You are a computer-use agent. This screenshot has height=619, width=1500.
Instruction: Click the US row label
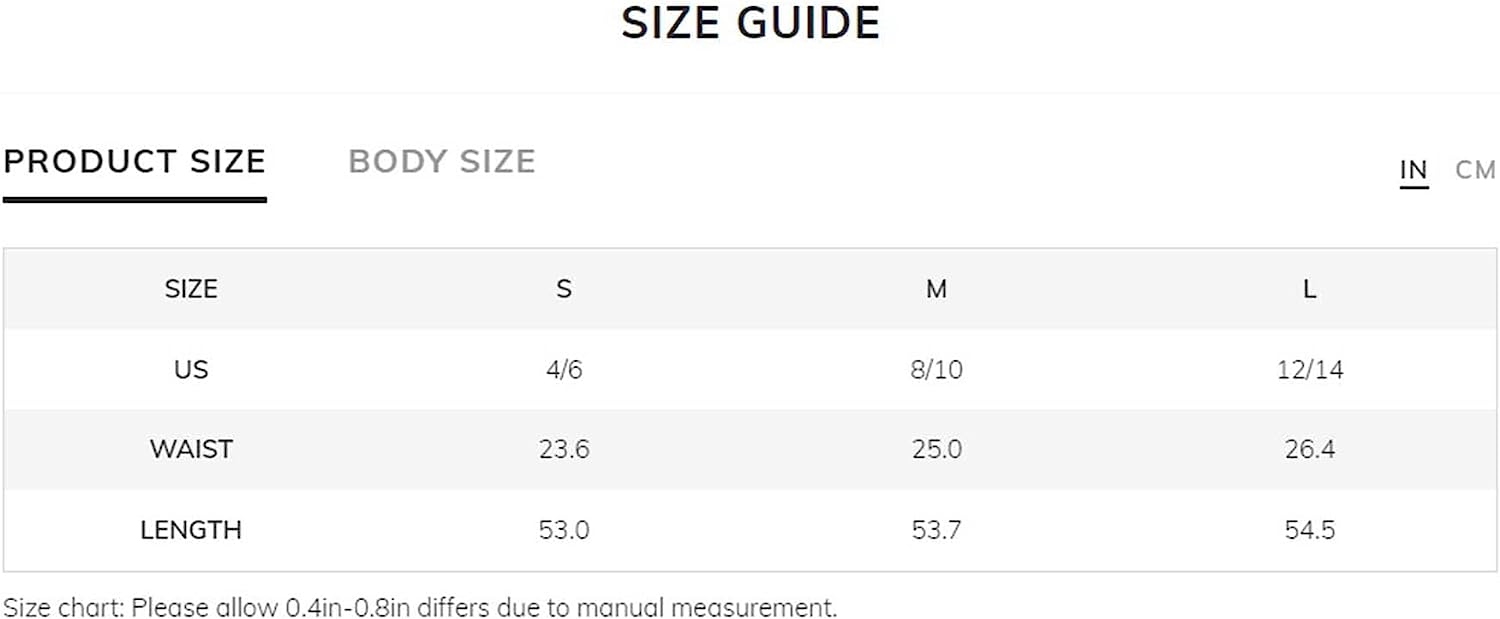pyautogui.click(x=191, y=369)
